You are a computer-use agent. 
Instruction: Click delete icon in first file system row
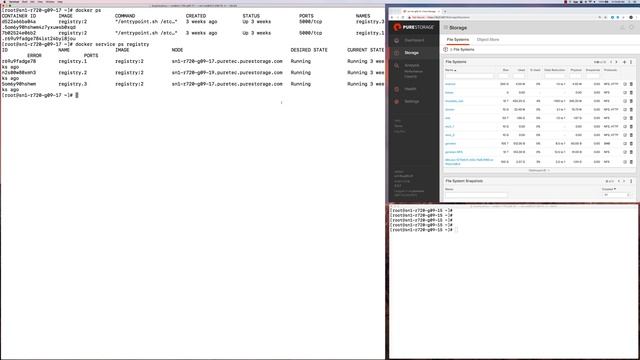(631, 84)
